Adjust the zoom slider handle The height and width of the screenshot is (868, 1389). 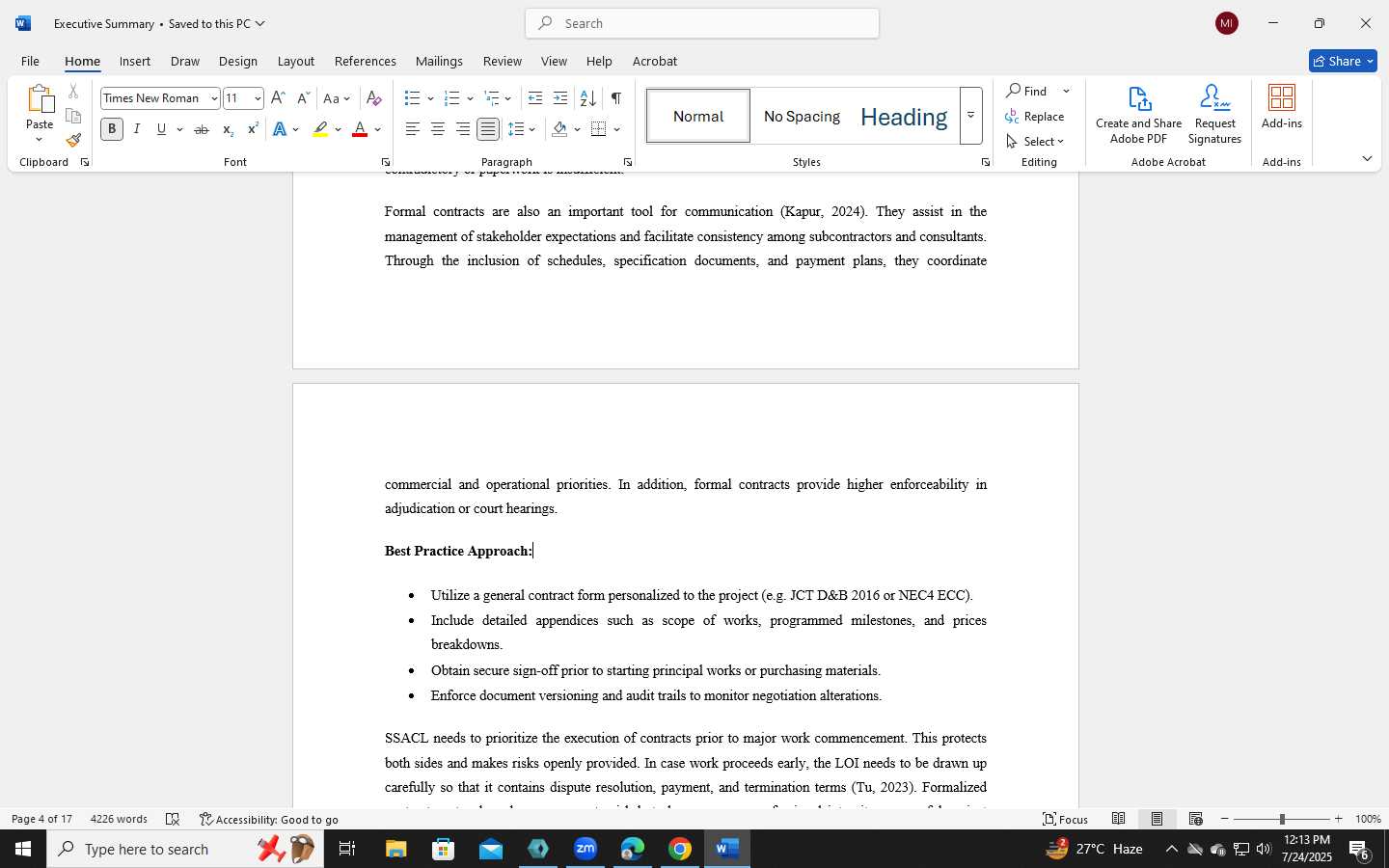coord(1282,819)
